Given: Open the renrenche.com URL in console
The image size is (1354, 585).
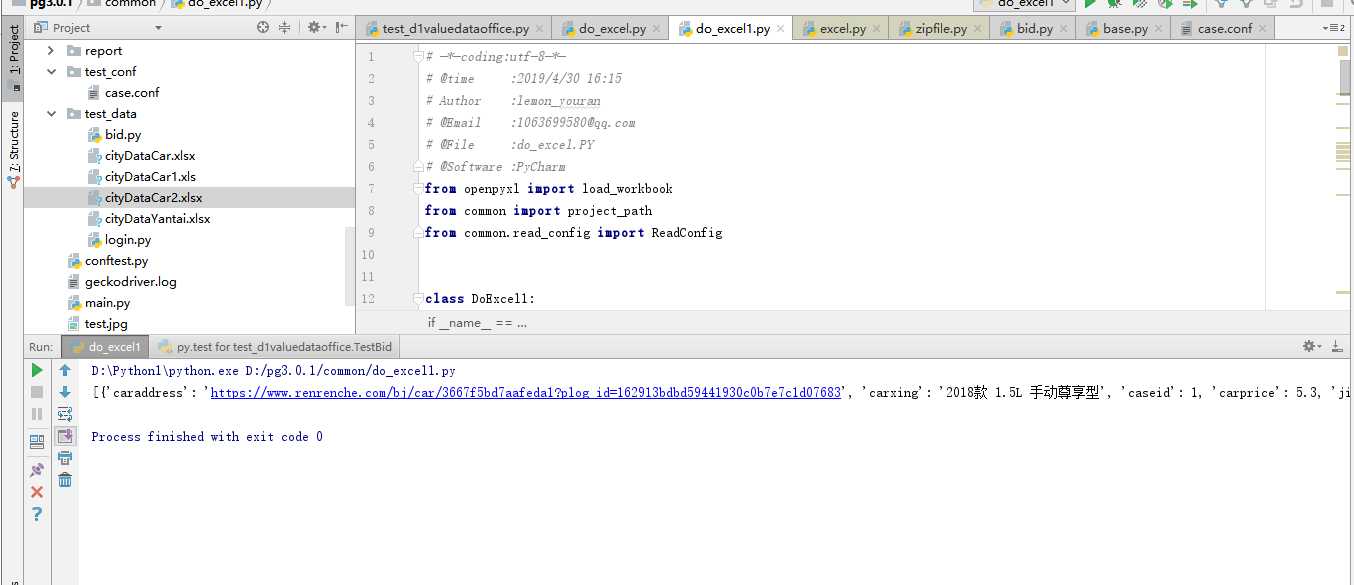Looking at the screenshot, I should pos(525,393).
